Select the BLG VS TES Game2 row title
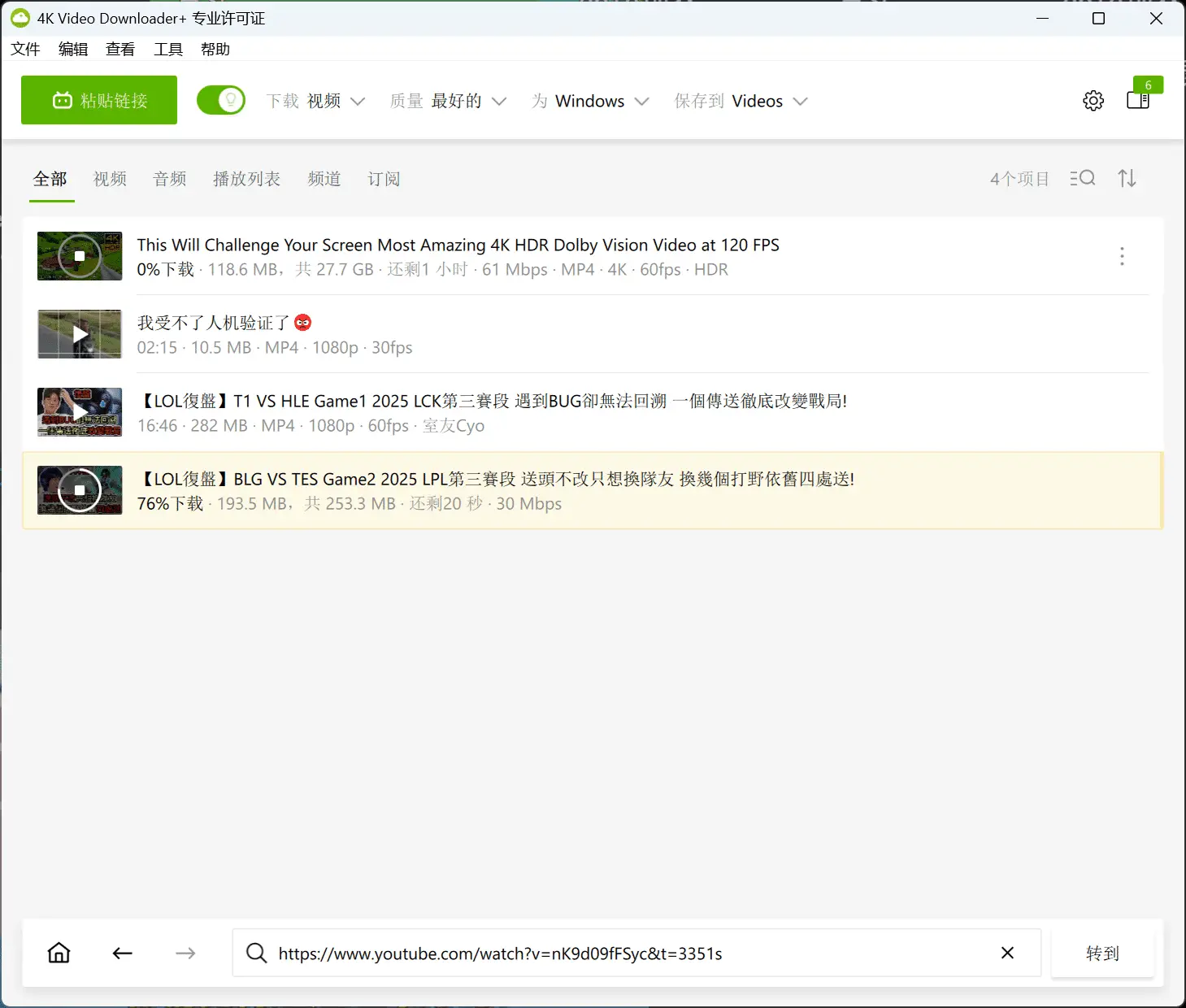The width and height of the screenshot is (1186, 1008). [496, 479]
